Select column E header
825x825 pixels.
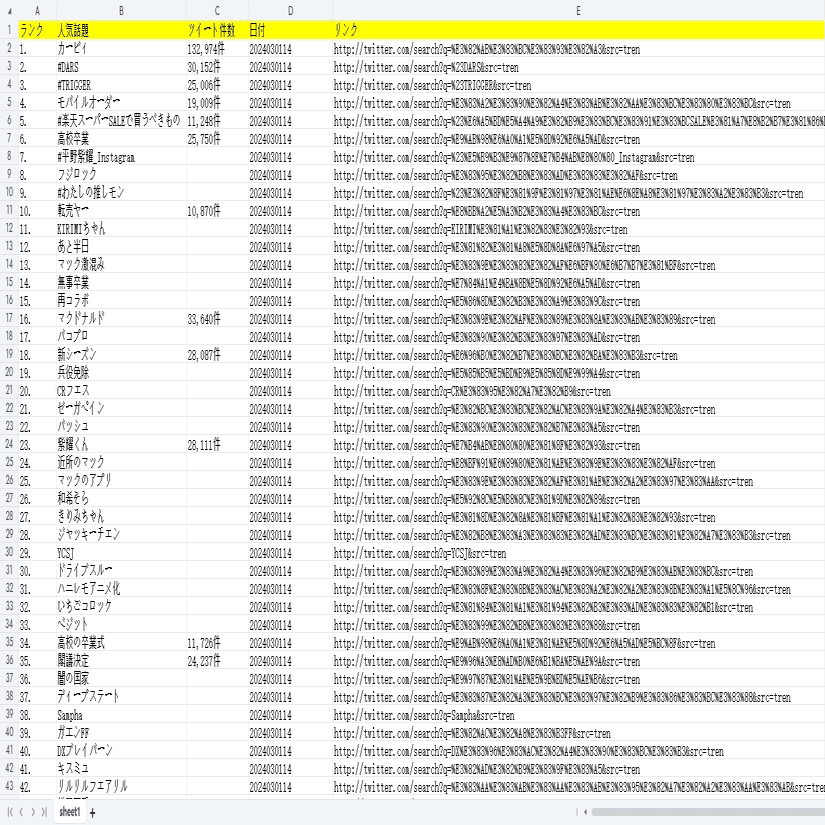click(x=579, y=11)
